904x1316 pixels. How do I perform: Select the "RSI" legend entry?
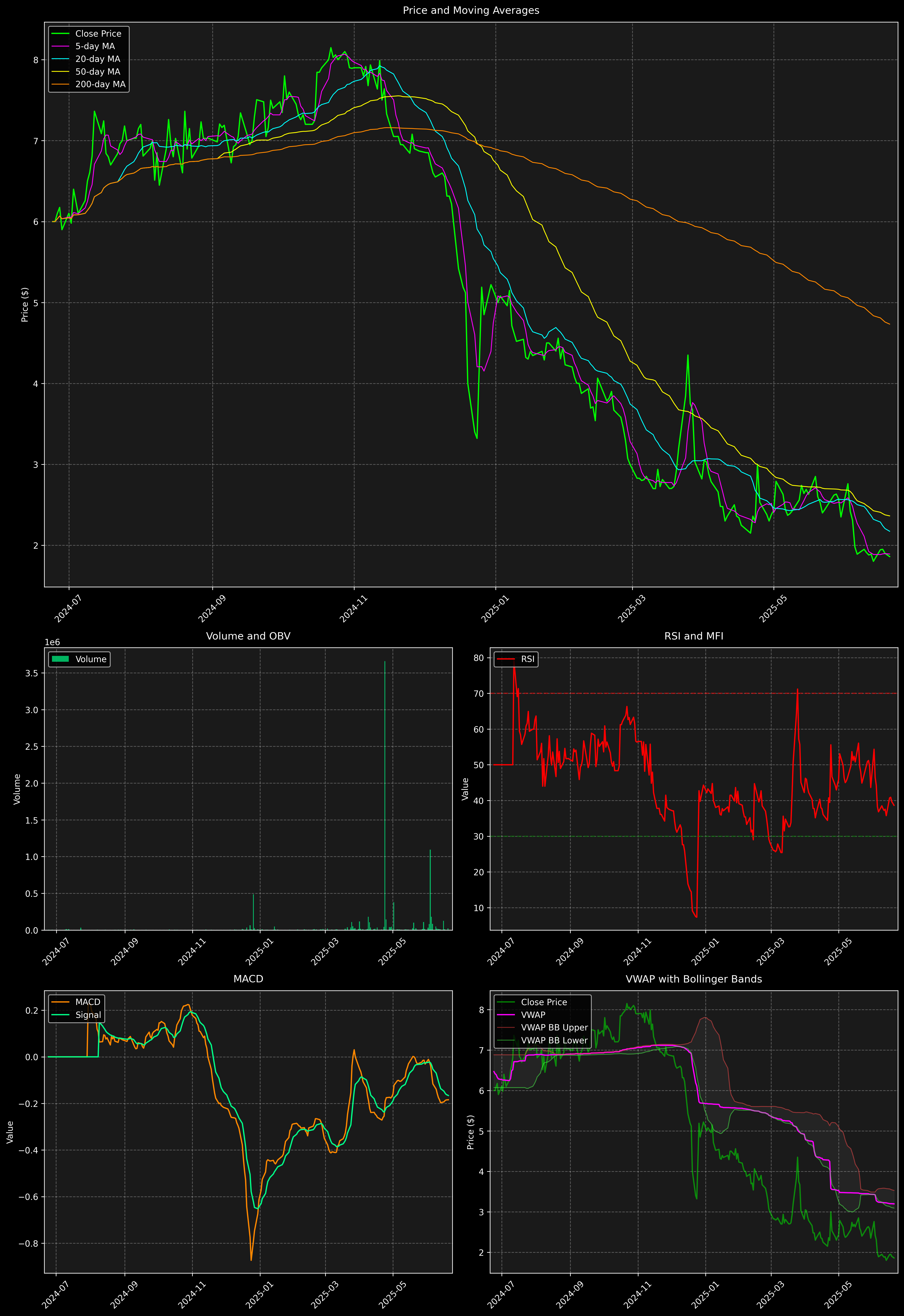click(x=516, y=659)
